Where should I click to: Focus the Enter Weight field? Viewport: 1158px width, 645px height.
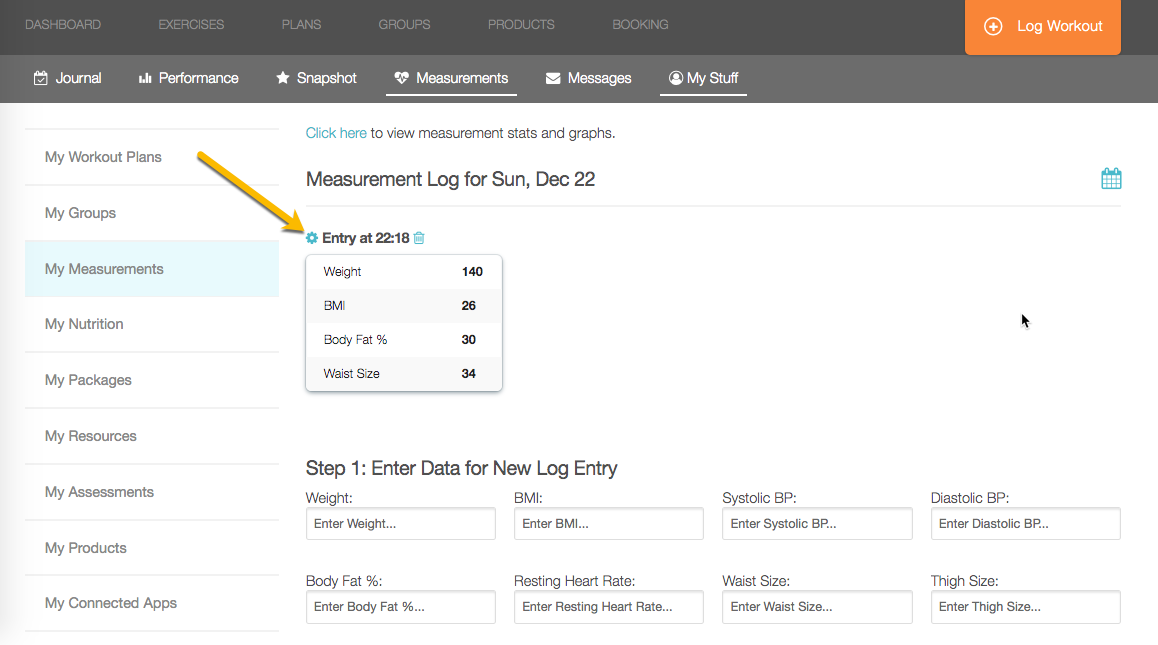(x=401, y=524)
